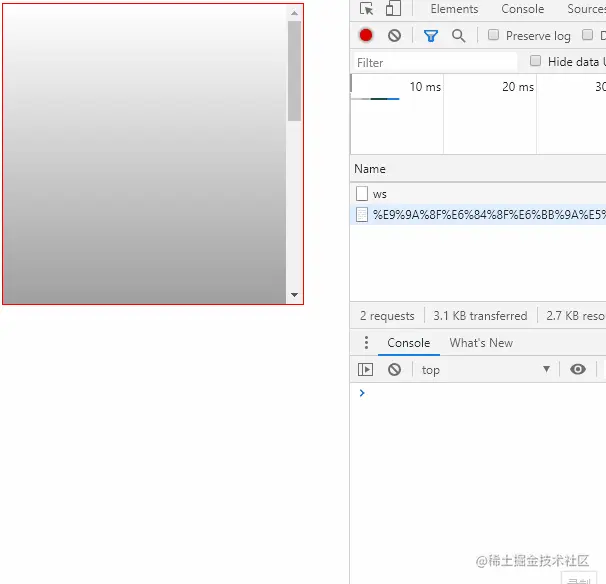606x584 pixels.
Task: Click the page scrollbar up arrow
Action: tap(294, 14)
